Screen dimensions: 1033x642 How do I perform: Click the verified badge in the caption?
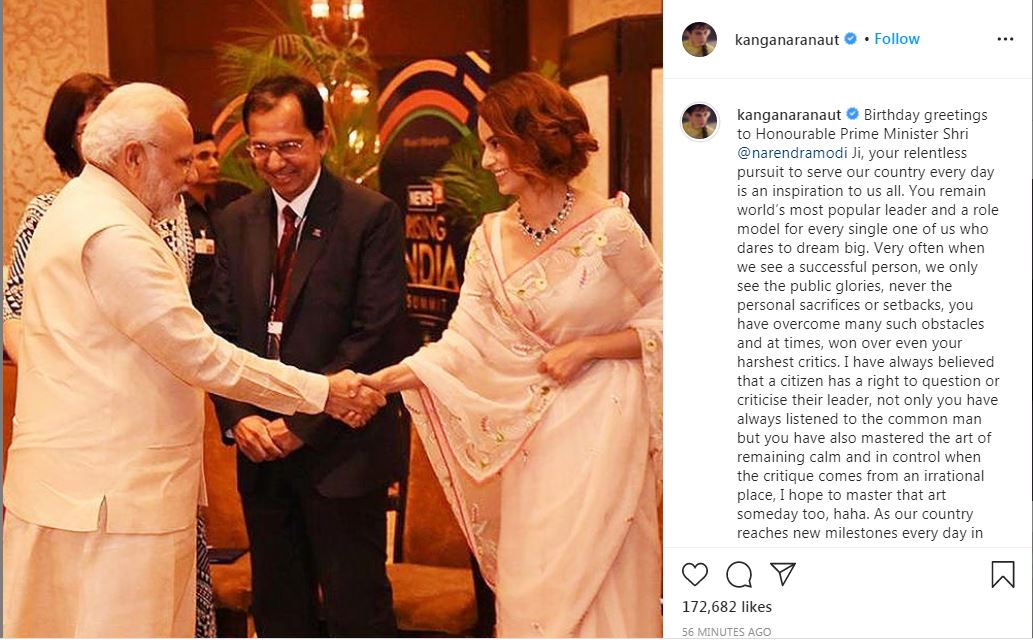pos(852,114)
